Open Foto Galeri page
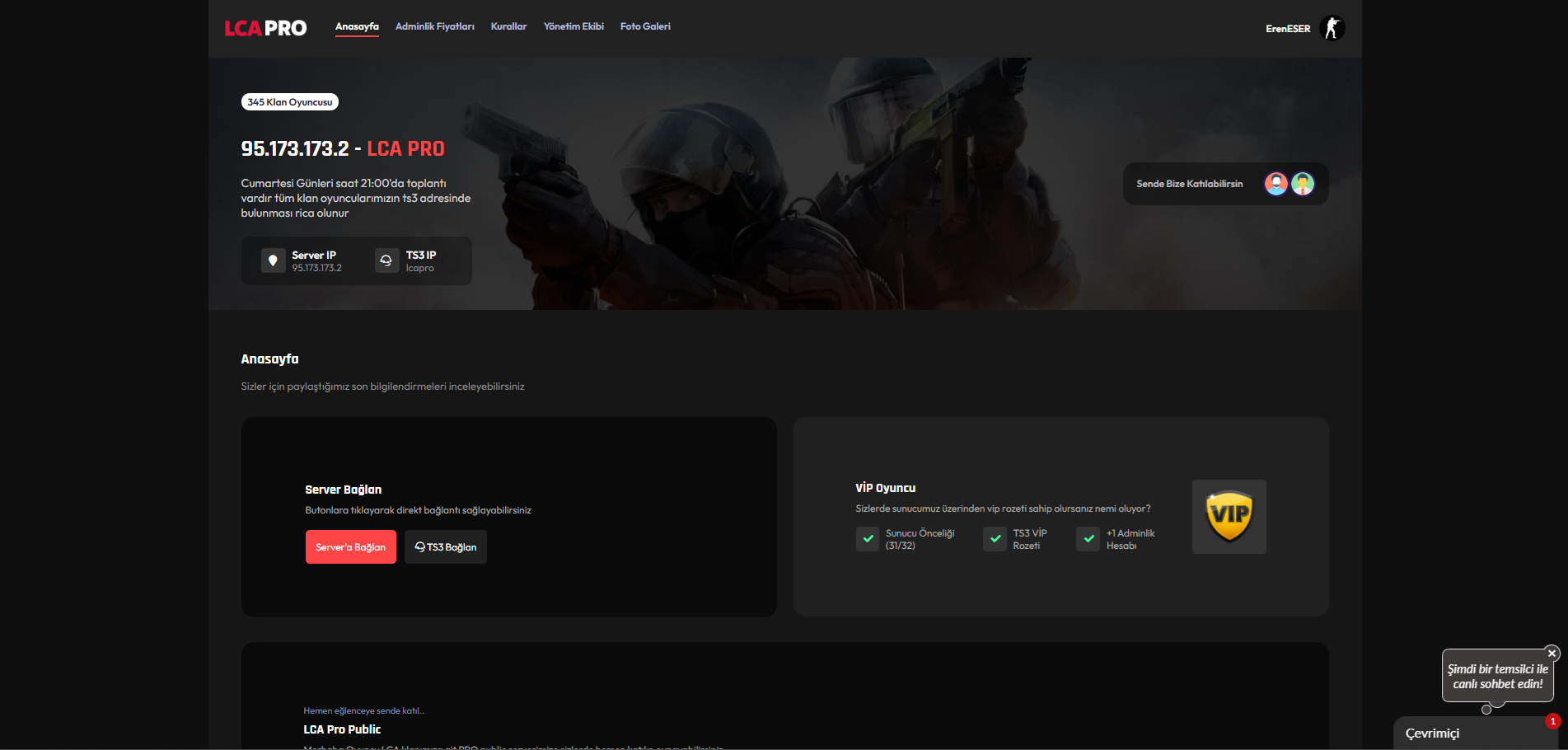The height and width of the screenshot is (750, 1568). tap(645, 26)
